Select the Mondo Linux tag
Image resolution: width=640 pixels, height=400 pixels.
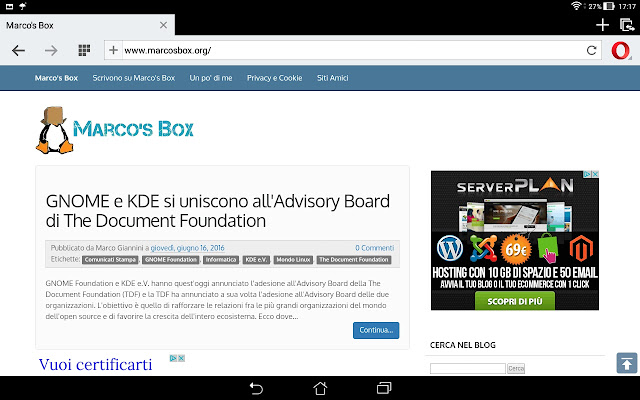pos(293,260)
